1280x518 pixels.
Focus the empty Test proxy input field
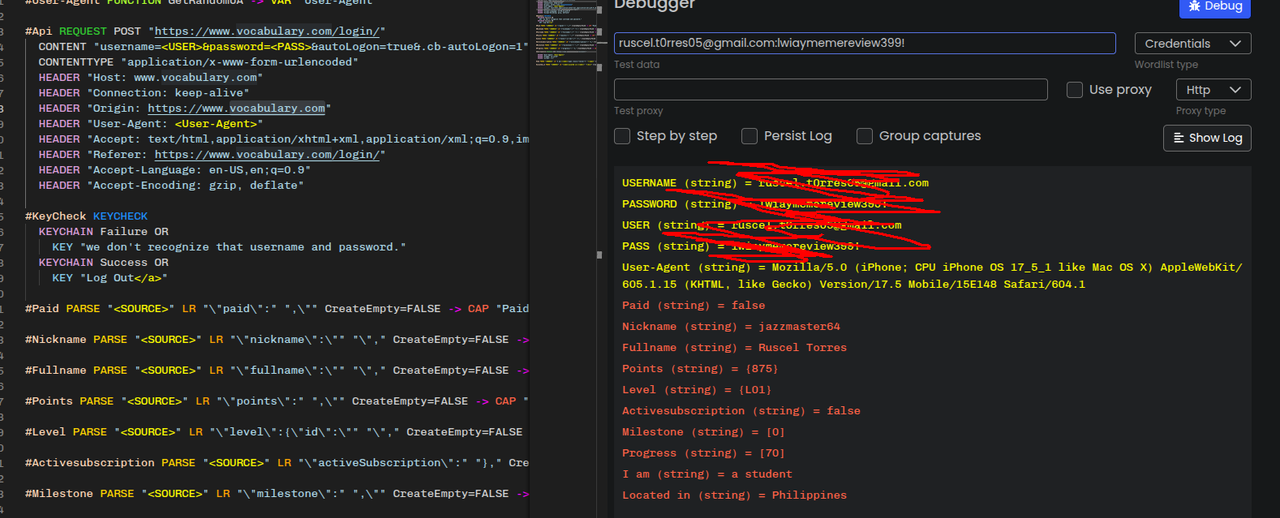point(831,90)
